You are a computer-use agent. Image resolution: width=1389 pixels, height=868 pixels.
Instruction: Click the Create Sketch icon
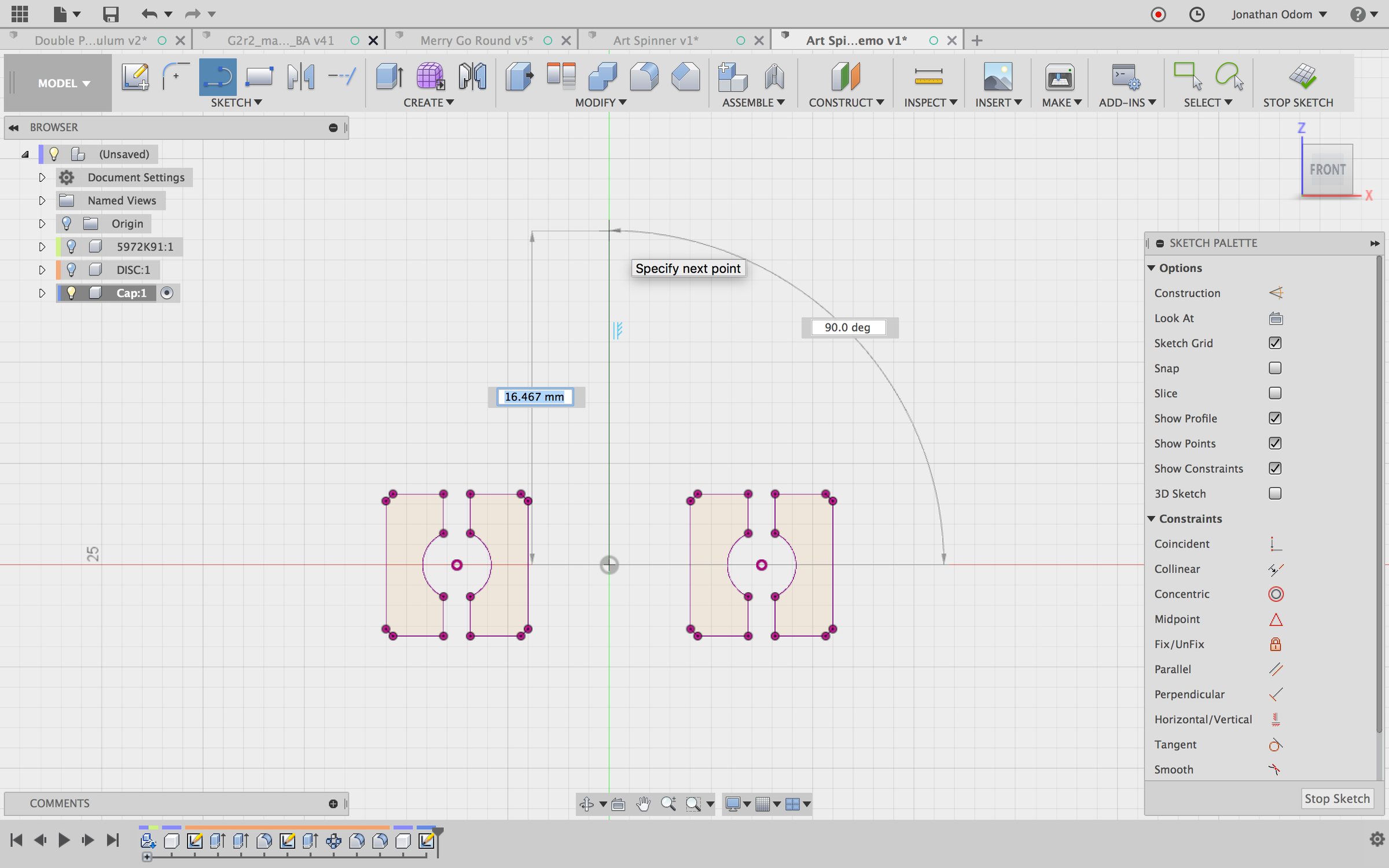(135, 76)
